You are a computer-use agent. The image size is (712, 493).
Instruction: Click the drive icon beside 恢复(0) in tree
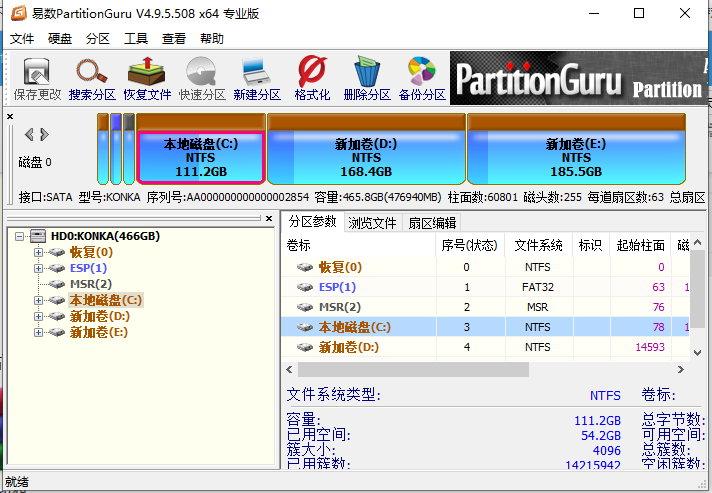[x=57, y=252]
